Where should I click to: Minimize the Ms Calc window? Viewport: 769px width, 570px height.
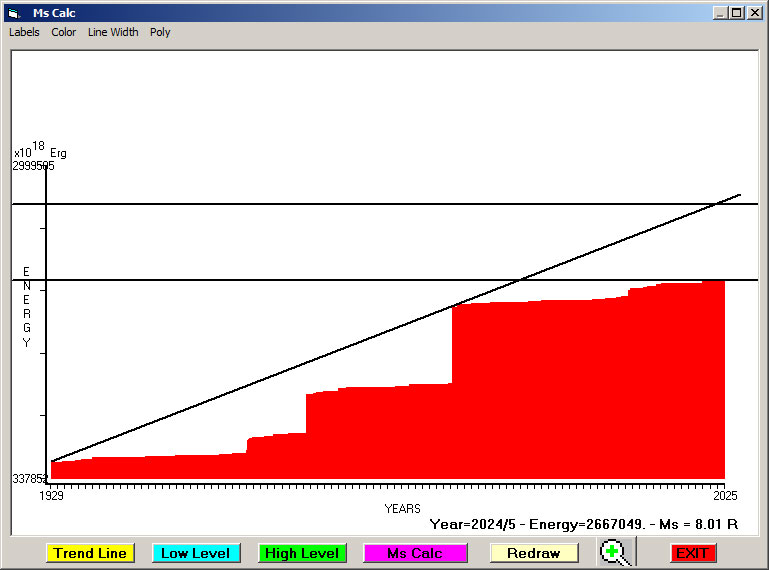pyautogui.click(x=720, y=13)
